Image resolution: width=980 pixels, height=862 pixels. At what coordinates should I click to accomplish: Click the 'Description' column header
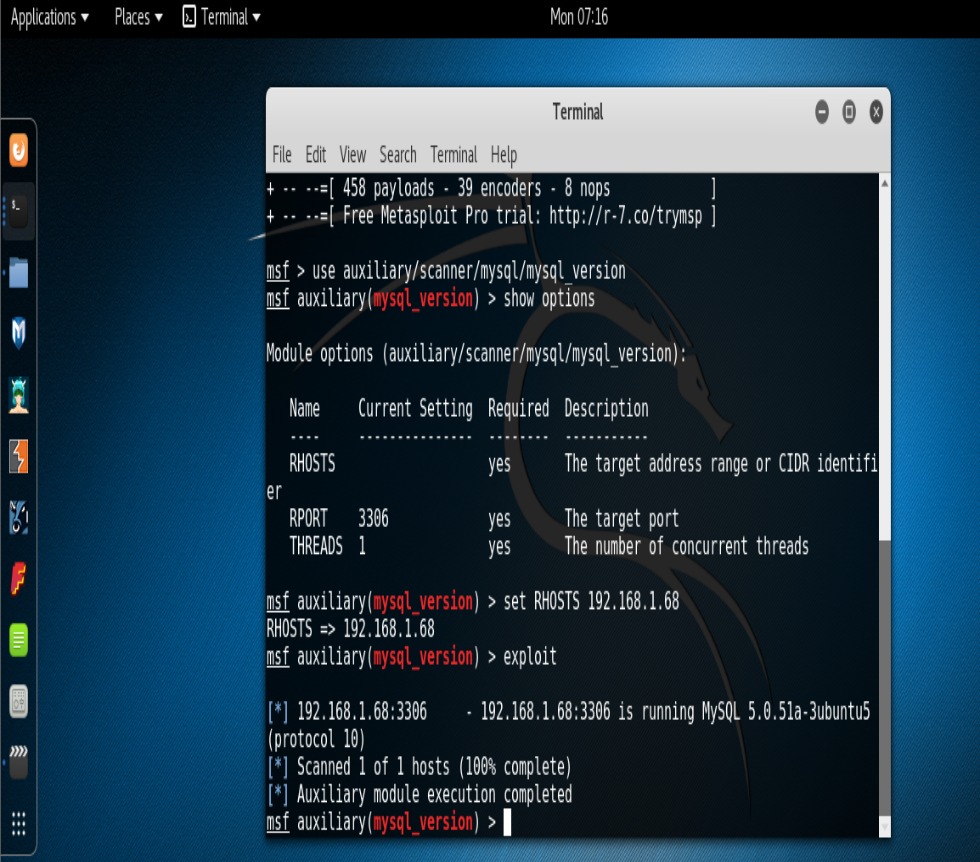pyautogui.click(x=606, y=409)
